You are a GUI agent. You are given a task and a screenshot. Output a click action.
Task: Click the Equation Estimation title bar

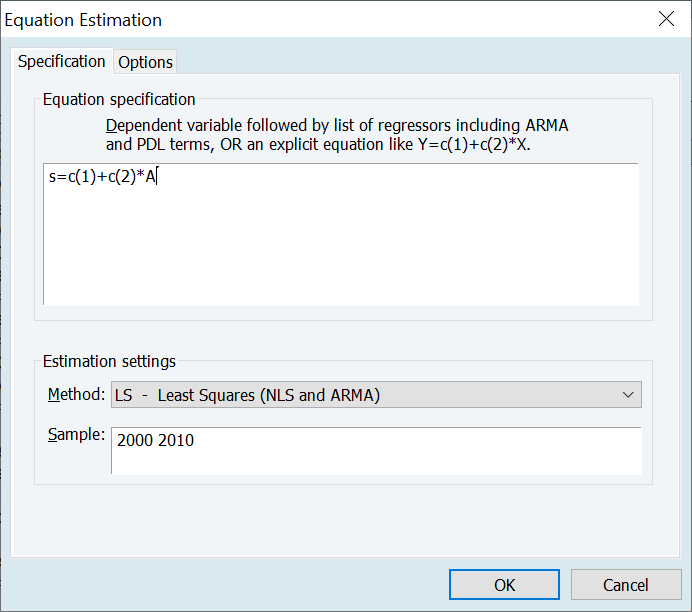coord(300,19)
